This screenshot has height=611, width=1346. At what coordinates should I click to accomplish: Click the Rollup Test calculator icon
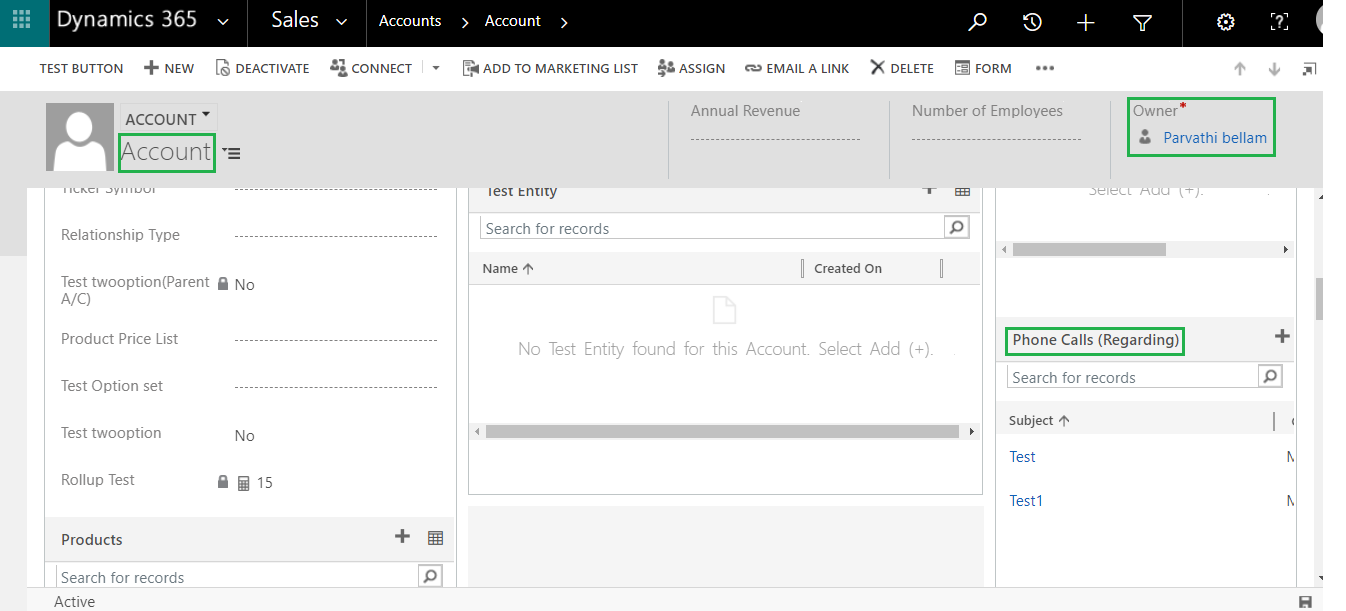pyautogui.click(x=243, y=483)
